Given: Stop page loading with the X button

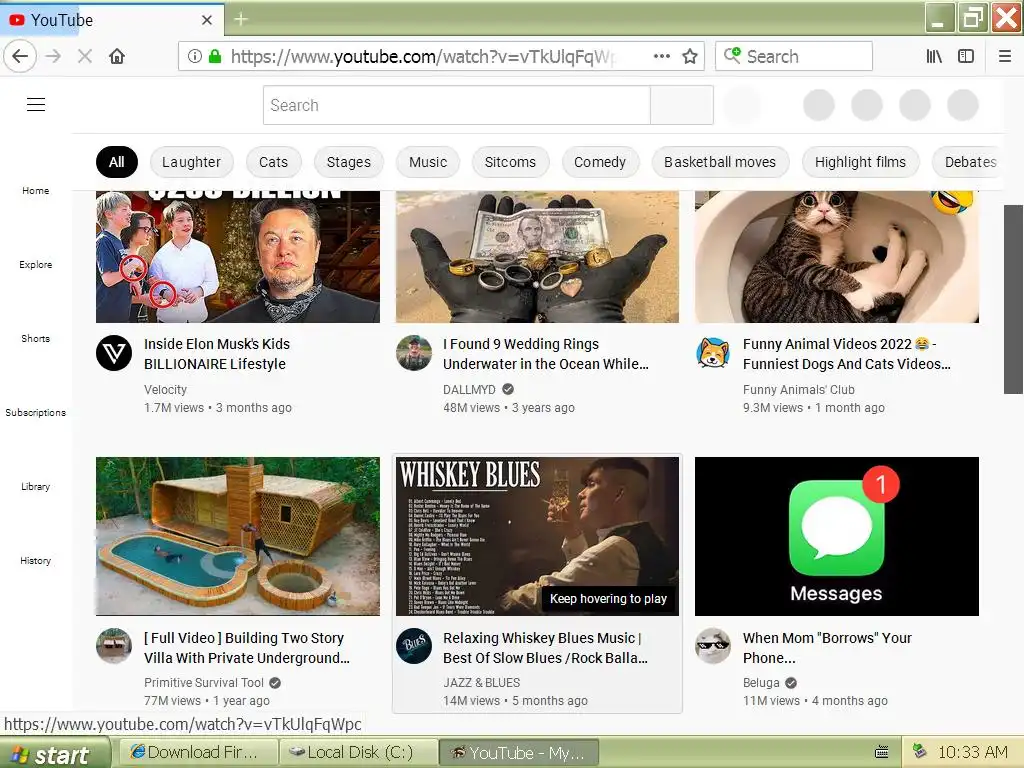Looking at the screenshot, I should click(x=84, y=56).
